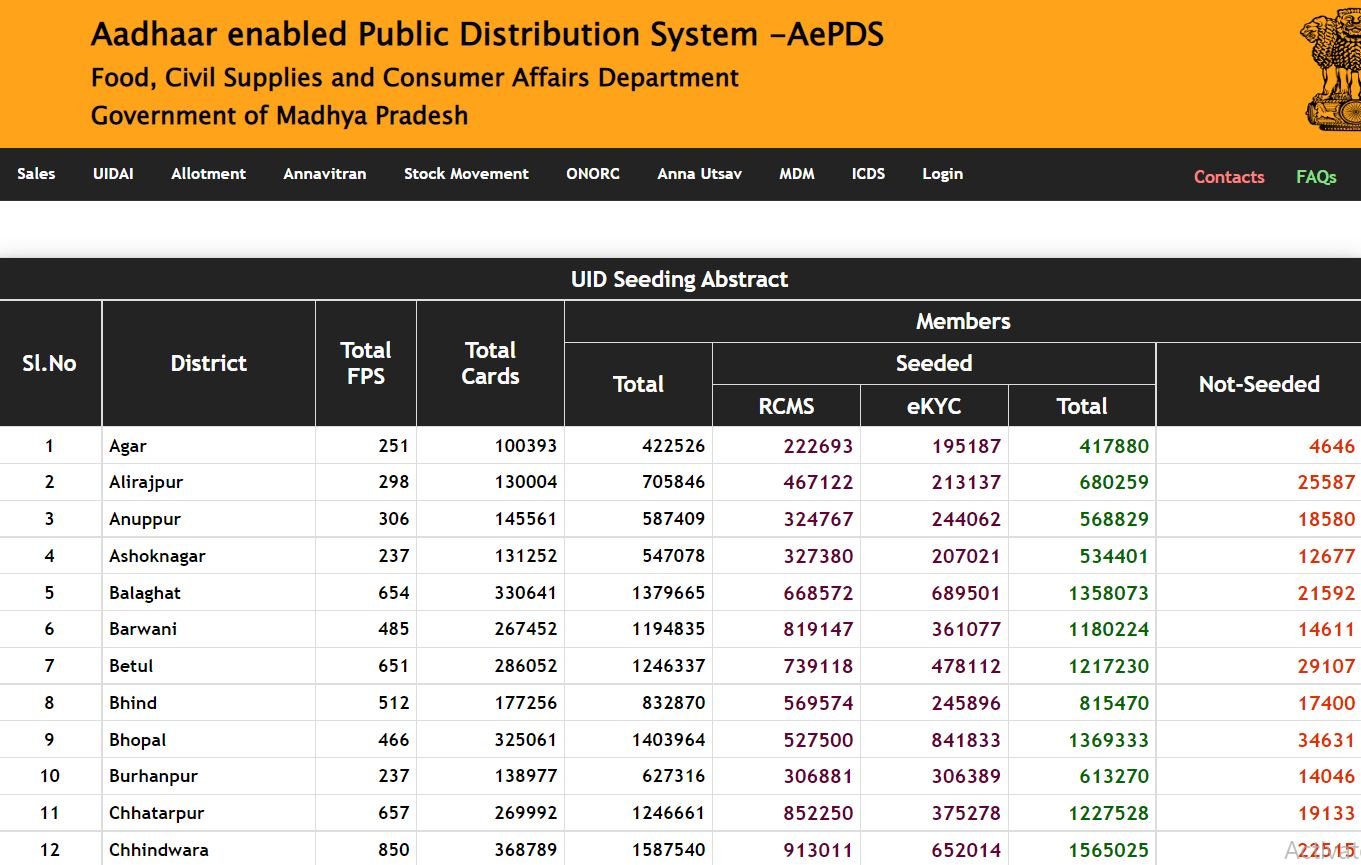Select the Chhindwara district cell
The image size is (1361, 865).
pos(208,850)
